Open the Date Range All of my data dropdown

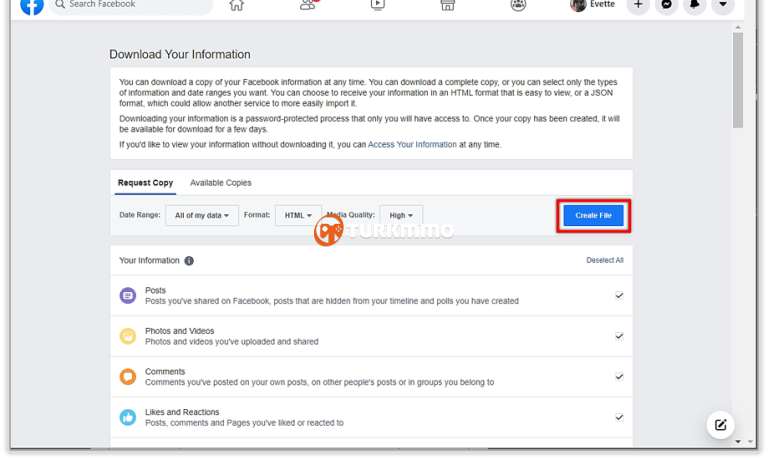pos(202,216)
